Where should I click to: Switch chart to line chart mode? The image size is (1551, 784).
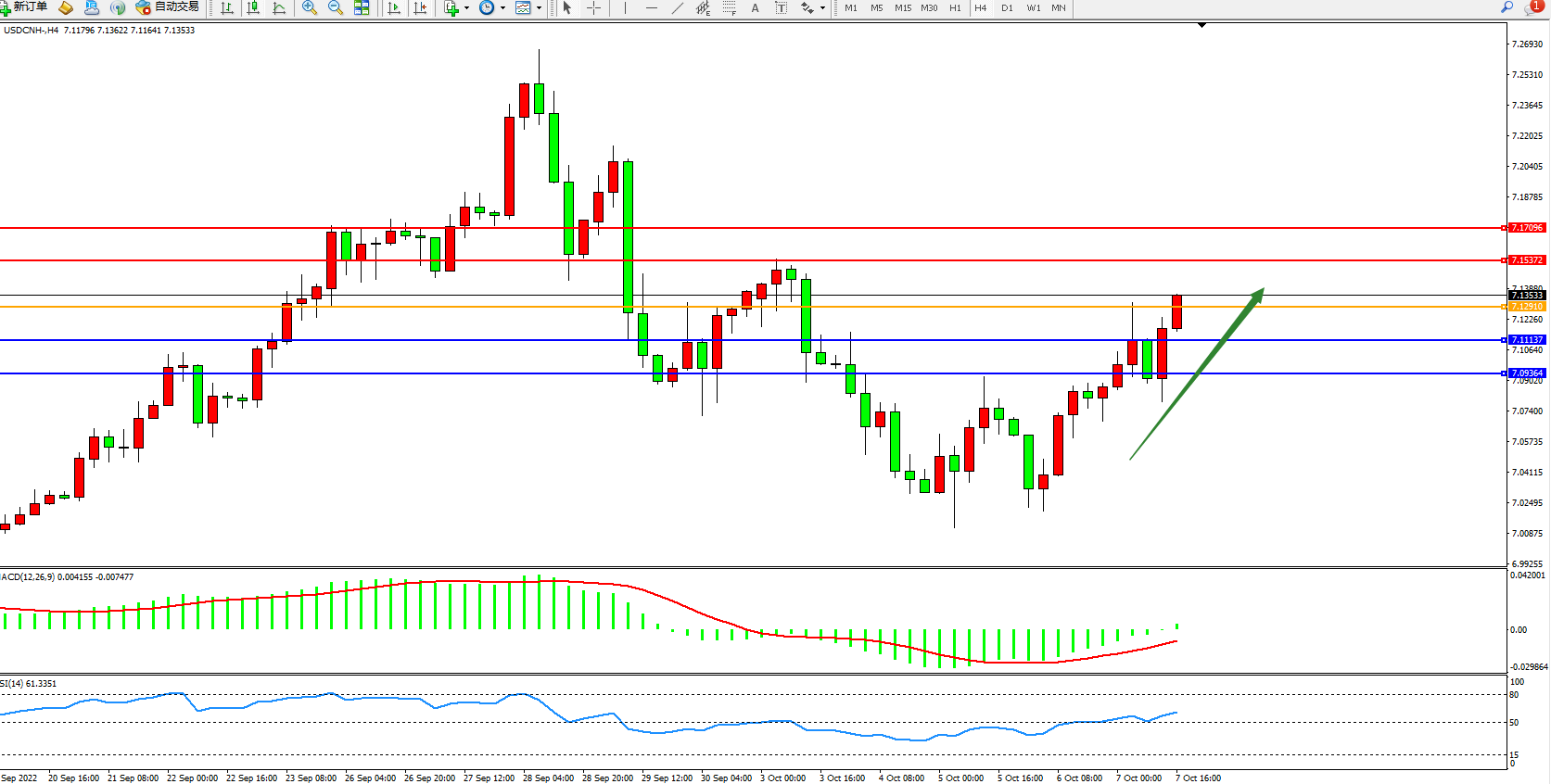pyautogui.click(x=279, y=7)
